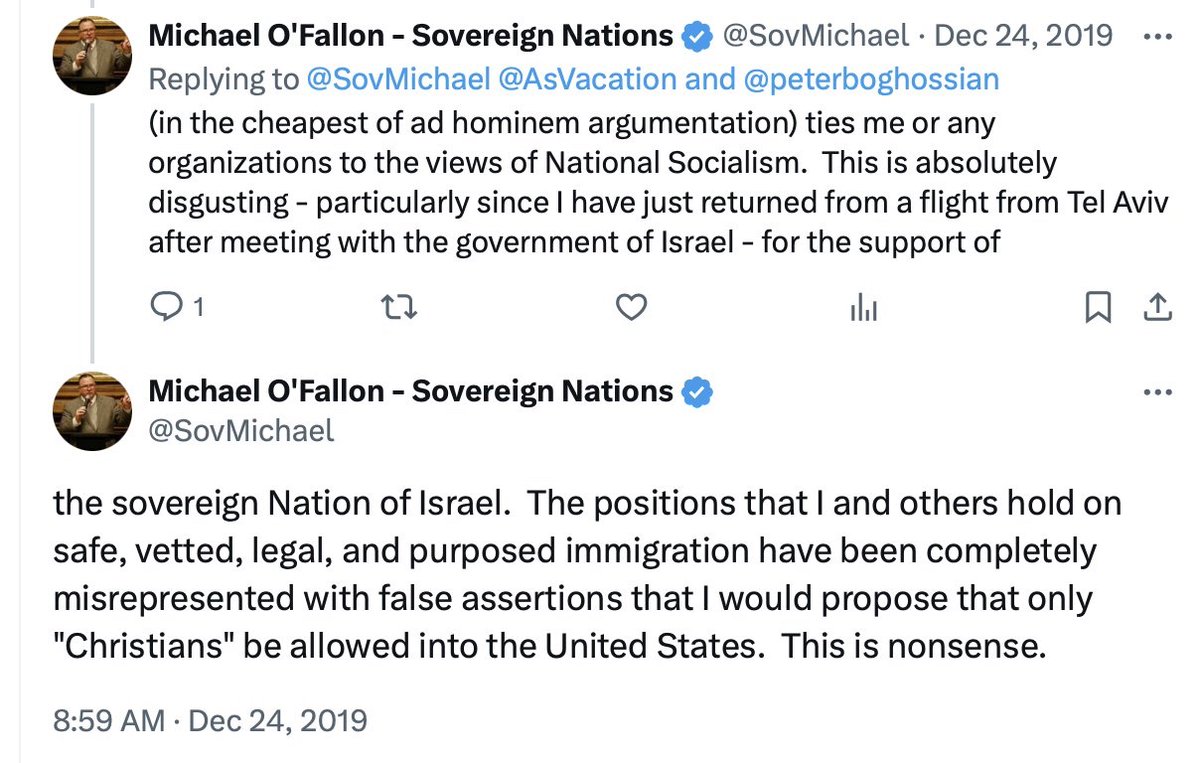Viewport: 1200px width, 763px height.
Task: View analytics for the first tweet
Action: tap(863, 310)
